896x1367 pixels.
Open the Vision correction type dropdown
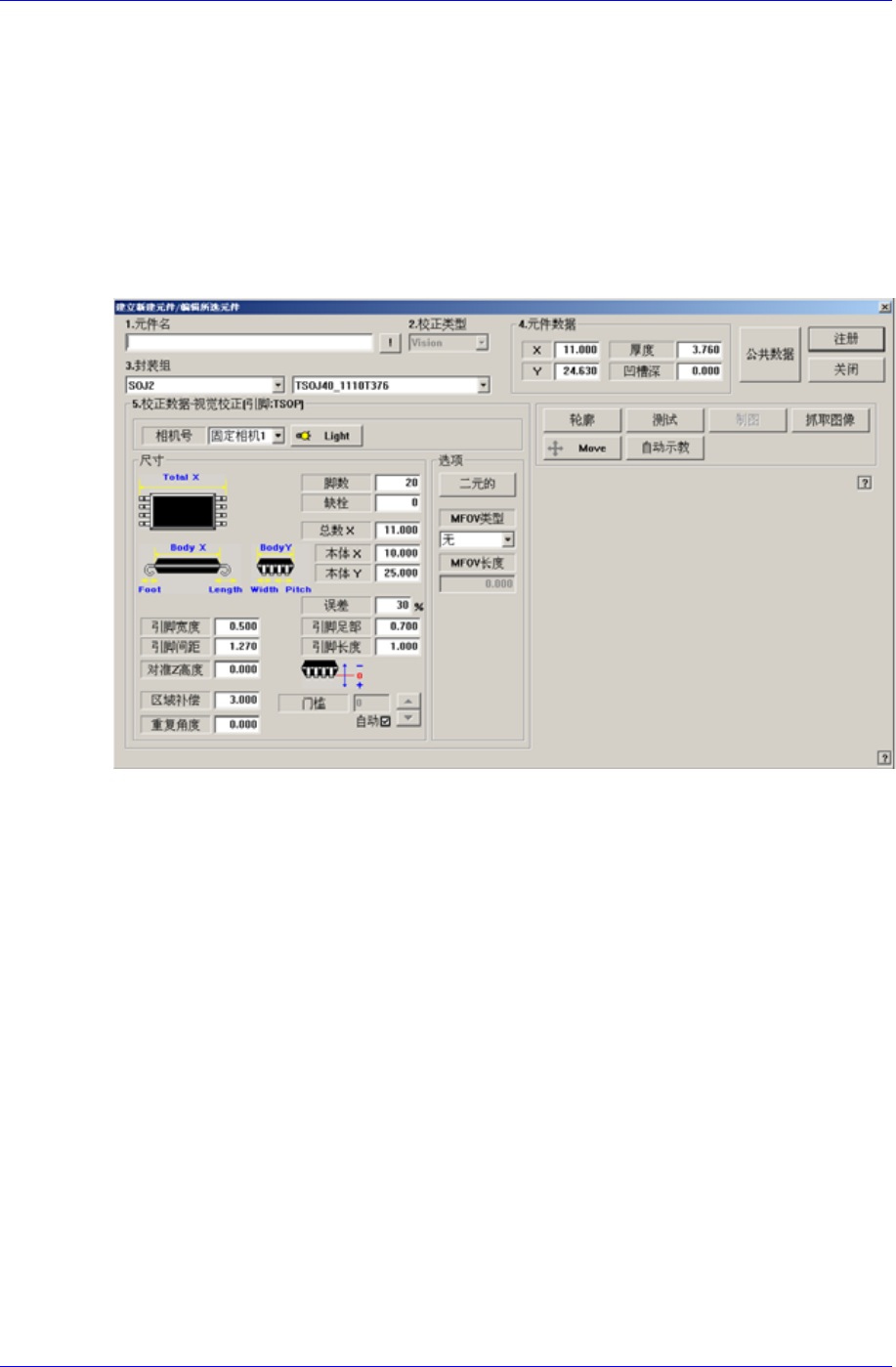pyautogui.click(x=482, y=343)
